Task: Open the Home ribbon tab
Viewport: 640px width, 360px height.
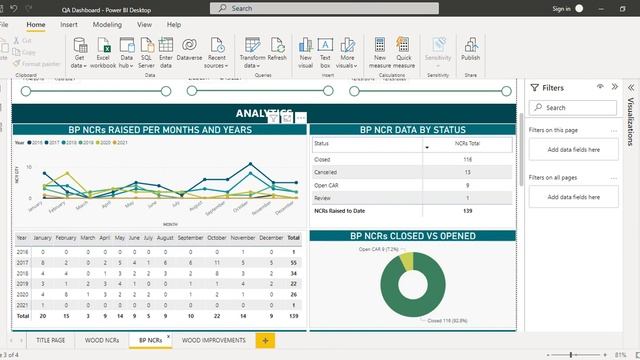Action: pyautogui.click(x=36, y=24)
